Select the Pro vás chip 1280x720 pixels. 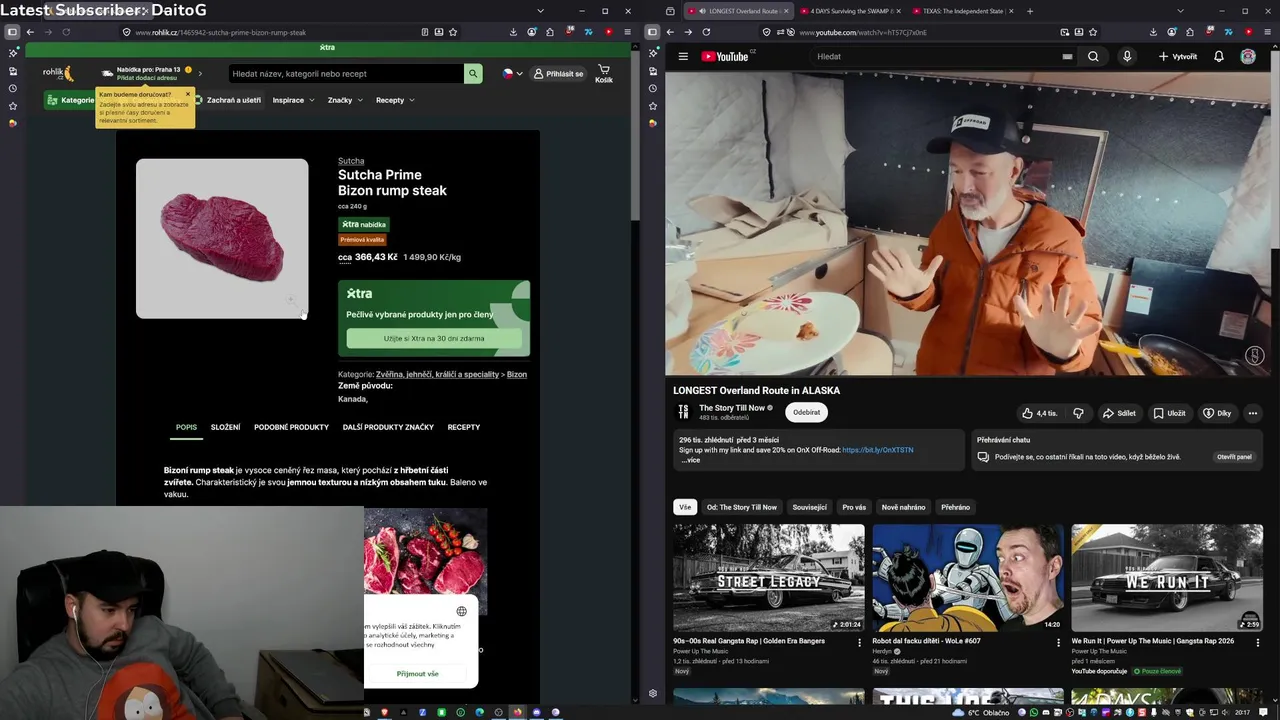(854, 507)
